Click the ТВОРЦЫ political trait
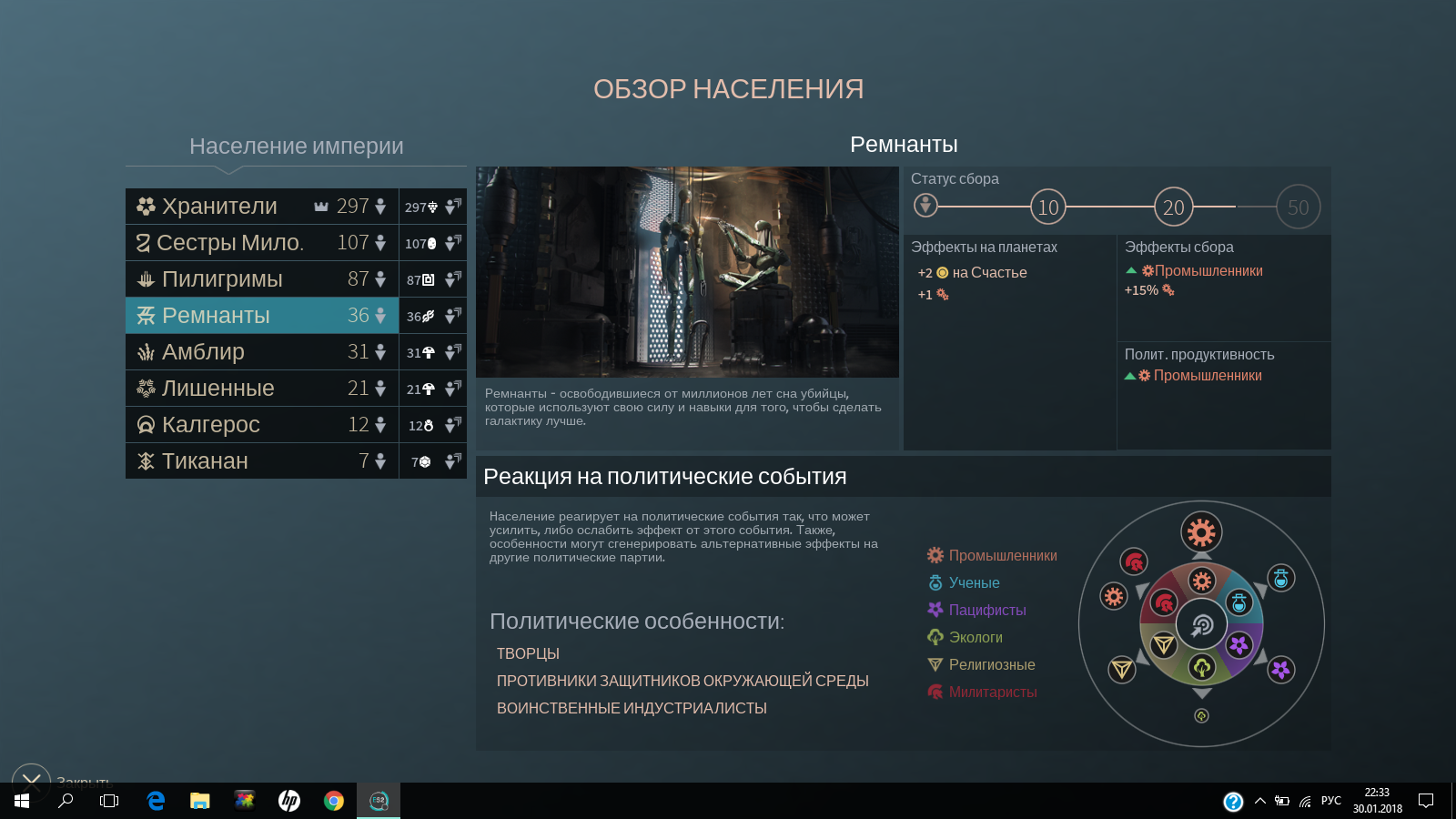The image size is (1456, 819). click(x=528, y=653)
